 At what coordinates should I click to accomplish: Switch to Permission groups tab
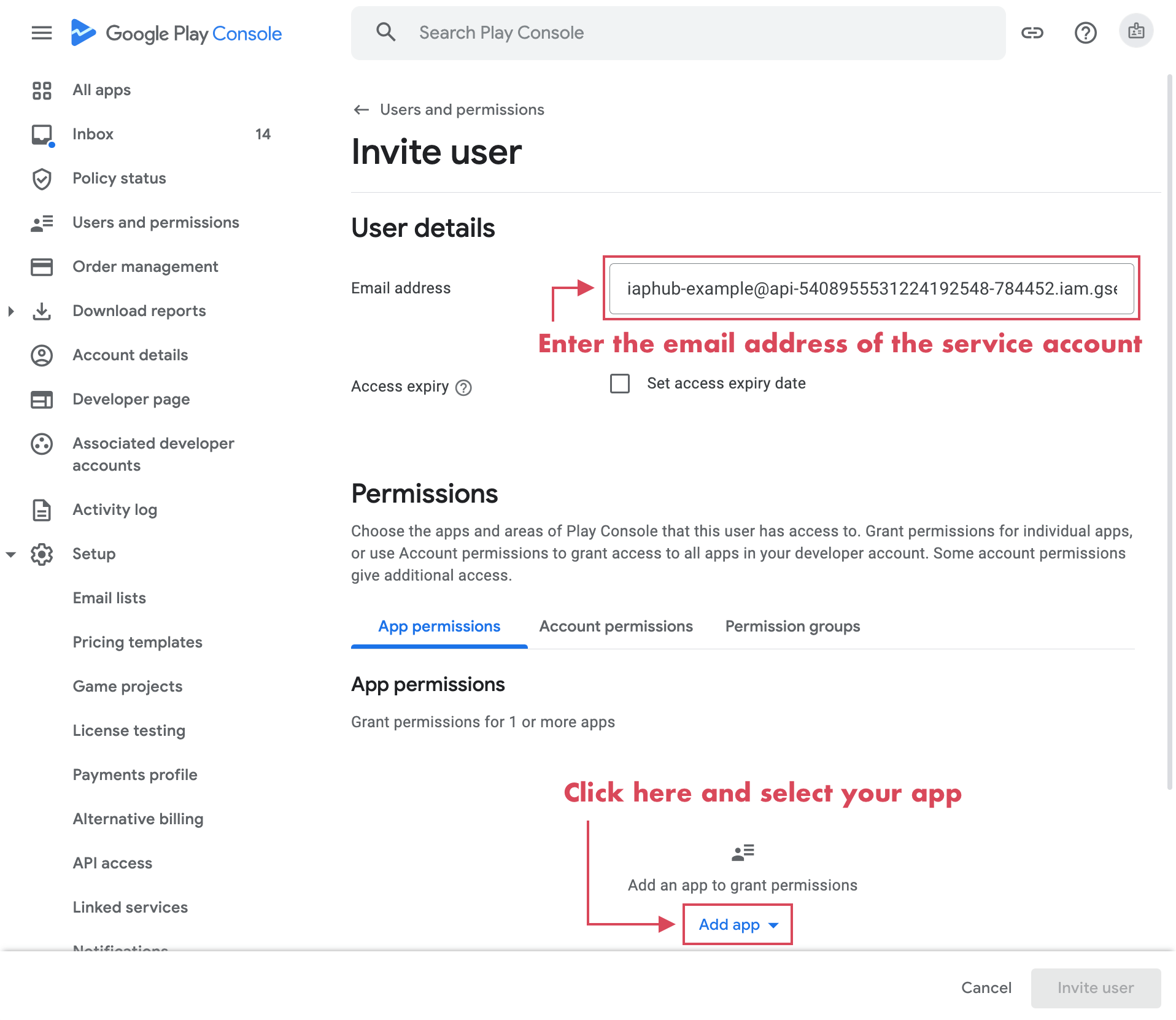(792, 627)
